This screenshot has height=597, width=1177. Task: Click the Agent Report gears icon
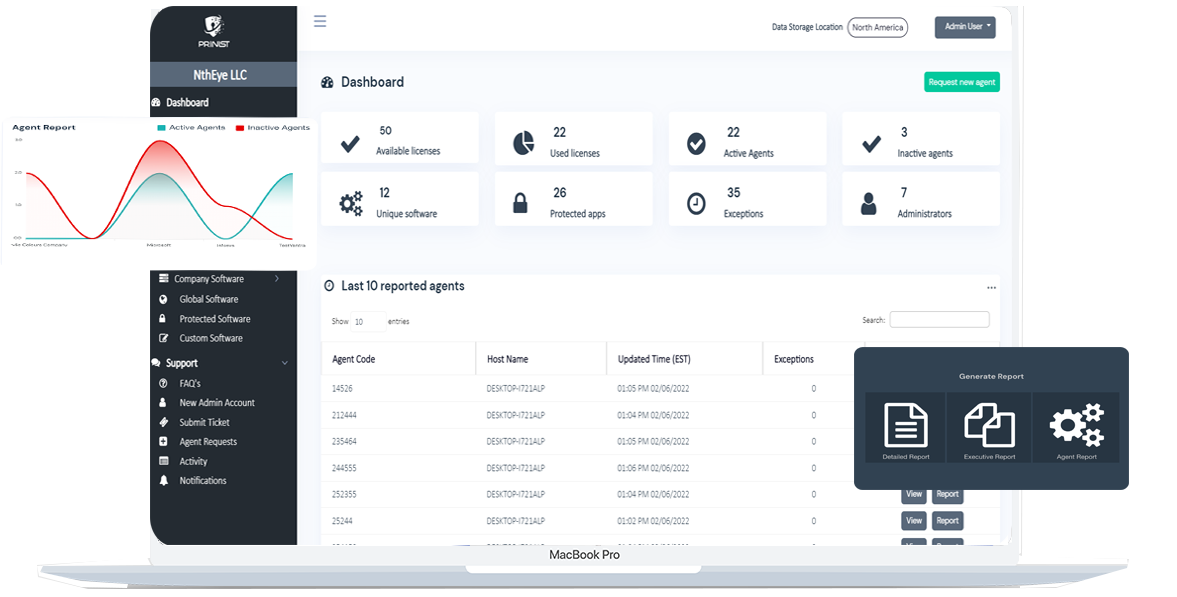[x=1076, y=425]
